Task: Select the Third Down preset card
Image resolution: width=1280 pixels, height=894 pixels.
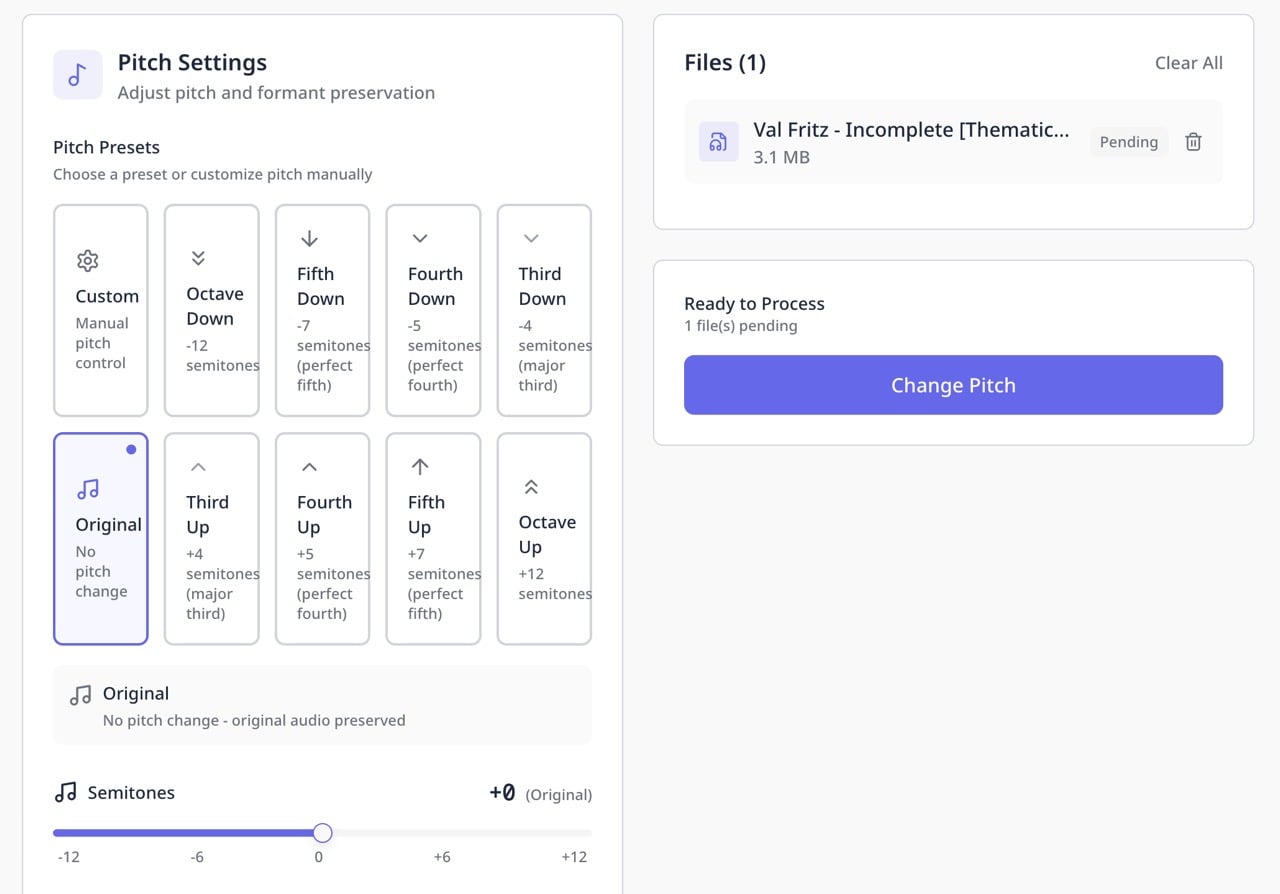Action: pyautogui.click(x=545, y=311)
